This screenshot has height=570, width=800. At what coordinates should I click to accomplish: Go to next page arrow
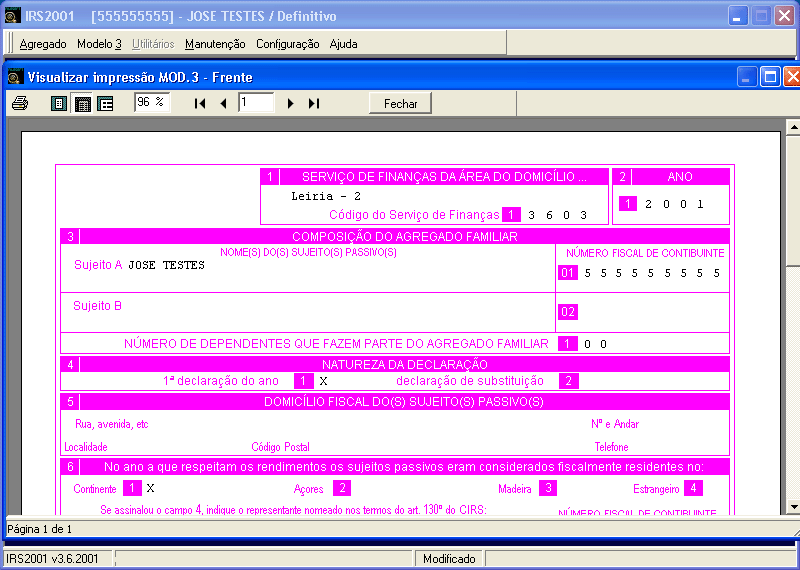[291, 104]
